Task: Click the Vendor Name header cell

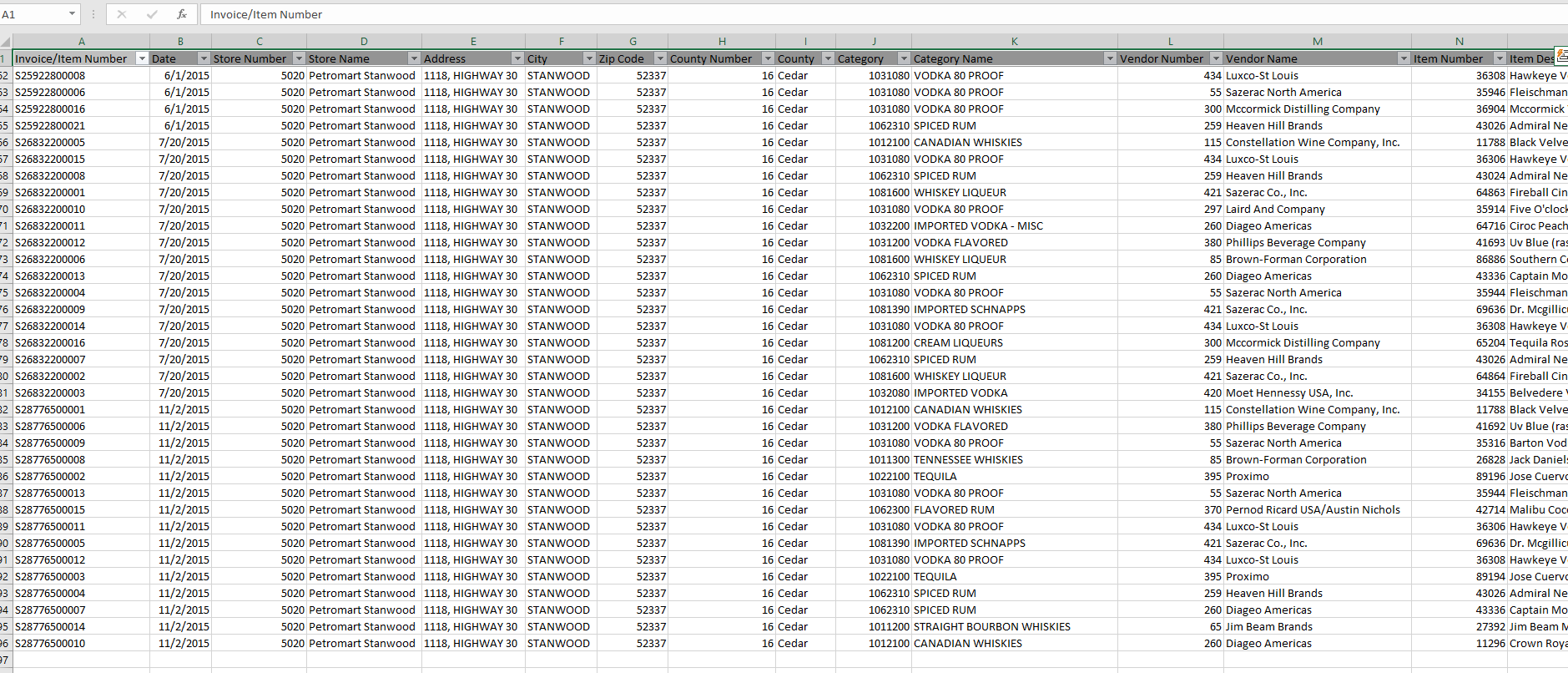Action: pos(1318,58)
